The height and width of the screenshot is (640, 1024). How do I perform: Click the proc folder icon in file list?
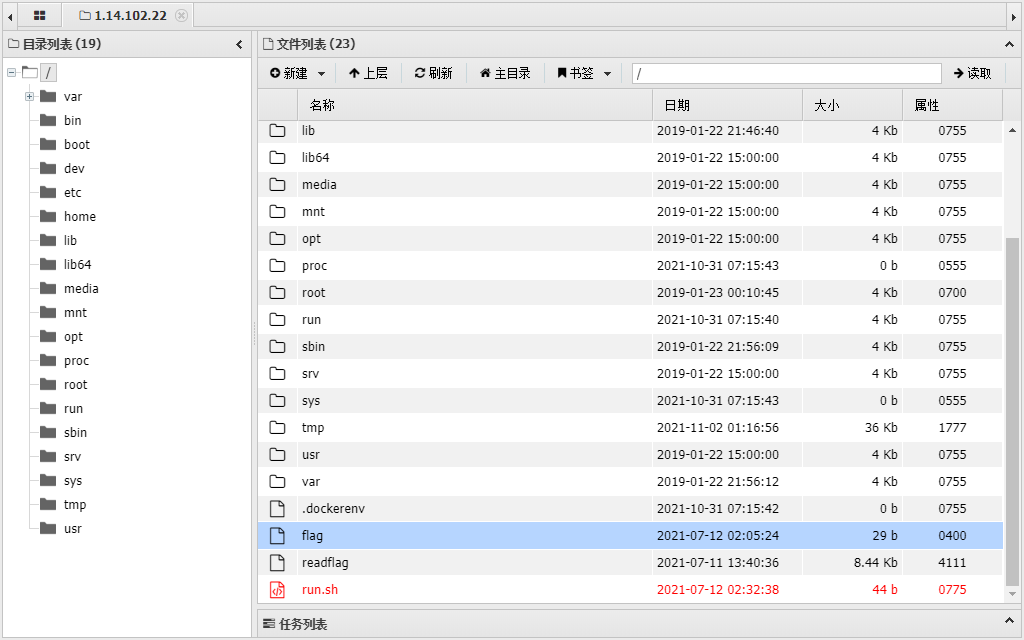coord(278,266)
